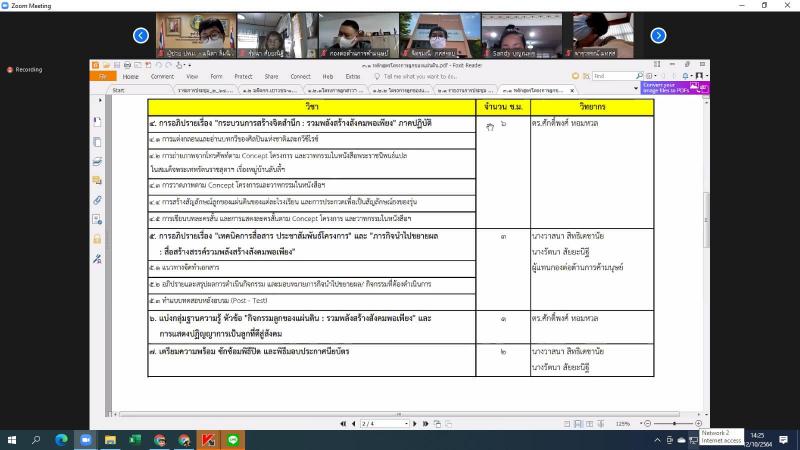Viewport: 800px width, 450px height.
Task: Open the Layers panel in the sidebar
Action: click(x=97, y=161)
